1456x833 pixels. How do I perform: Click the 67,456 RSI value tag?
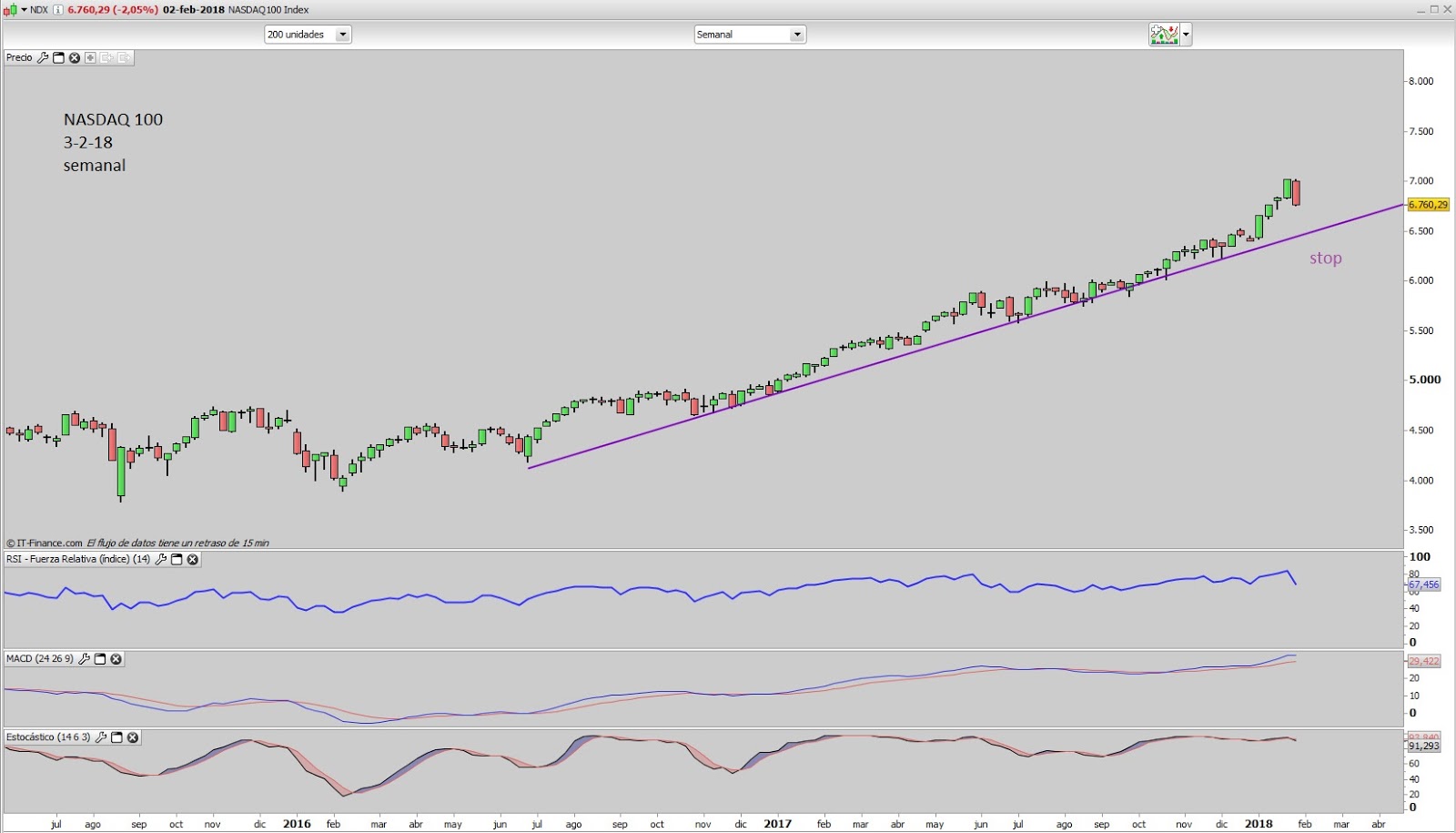pos(1424,584)
